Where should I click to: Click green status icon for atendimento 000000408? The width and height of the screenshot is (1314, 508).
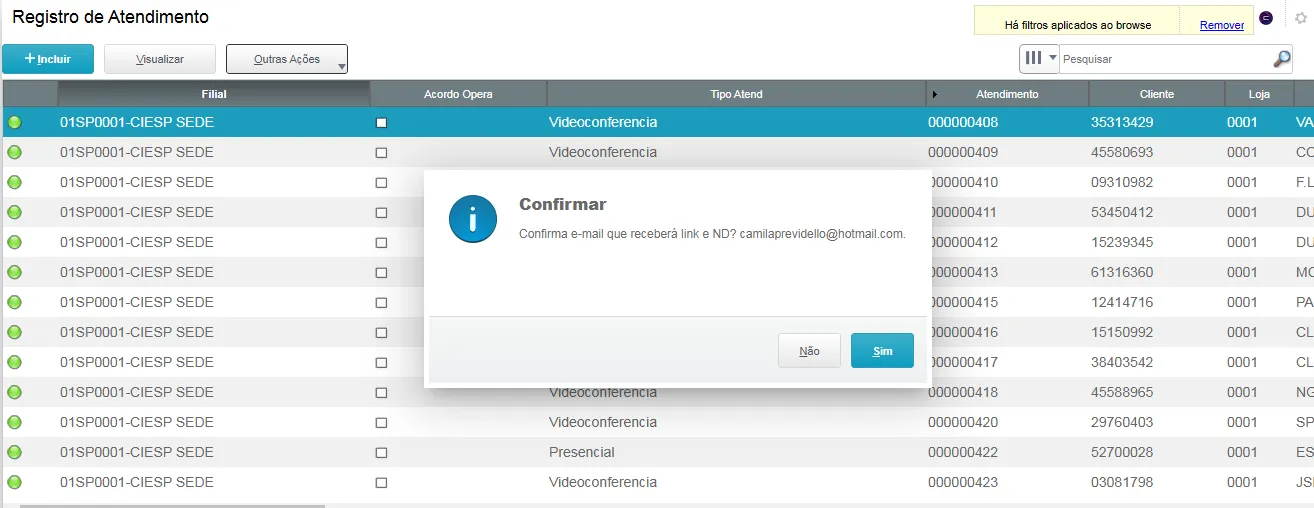[14, 123]
